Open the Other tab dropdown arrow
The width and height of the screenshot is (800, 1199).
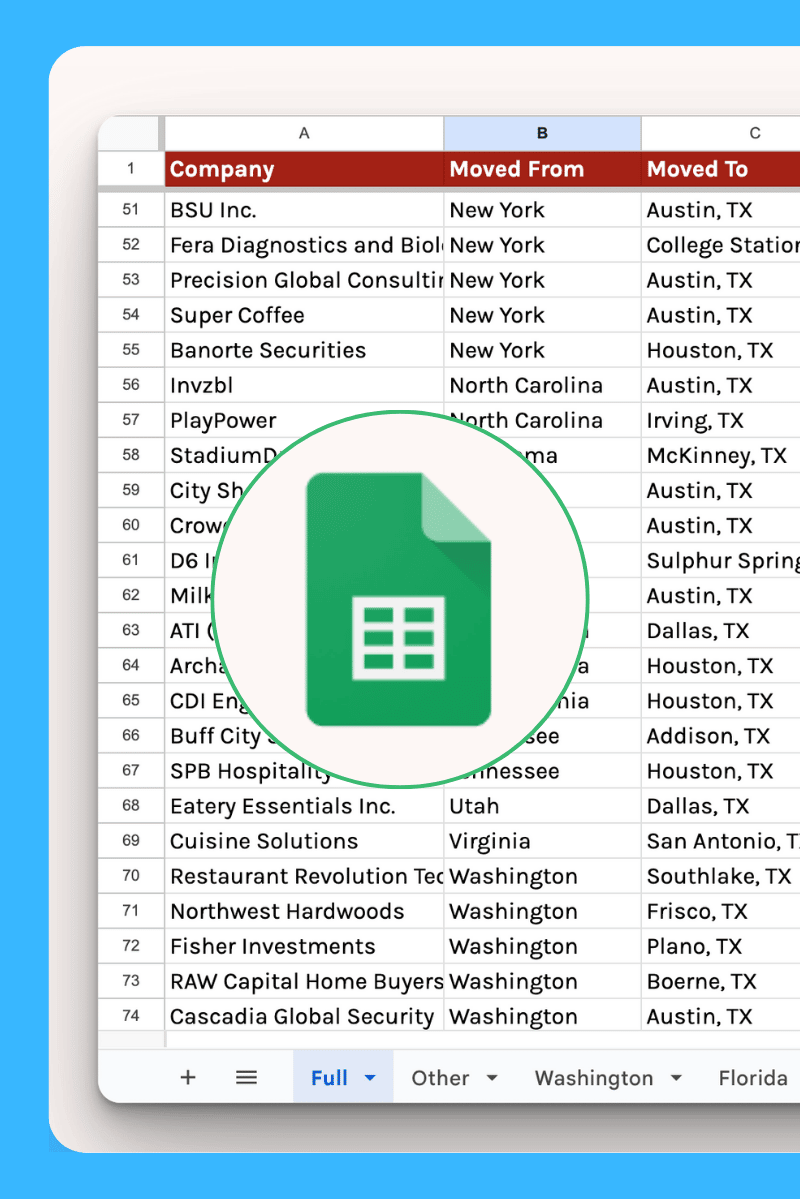pyautogui.click(x=492, y=1078)
